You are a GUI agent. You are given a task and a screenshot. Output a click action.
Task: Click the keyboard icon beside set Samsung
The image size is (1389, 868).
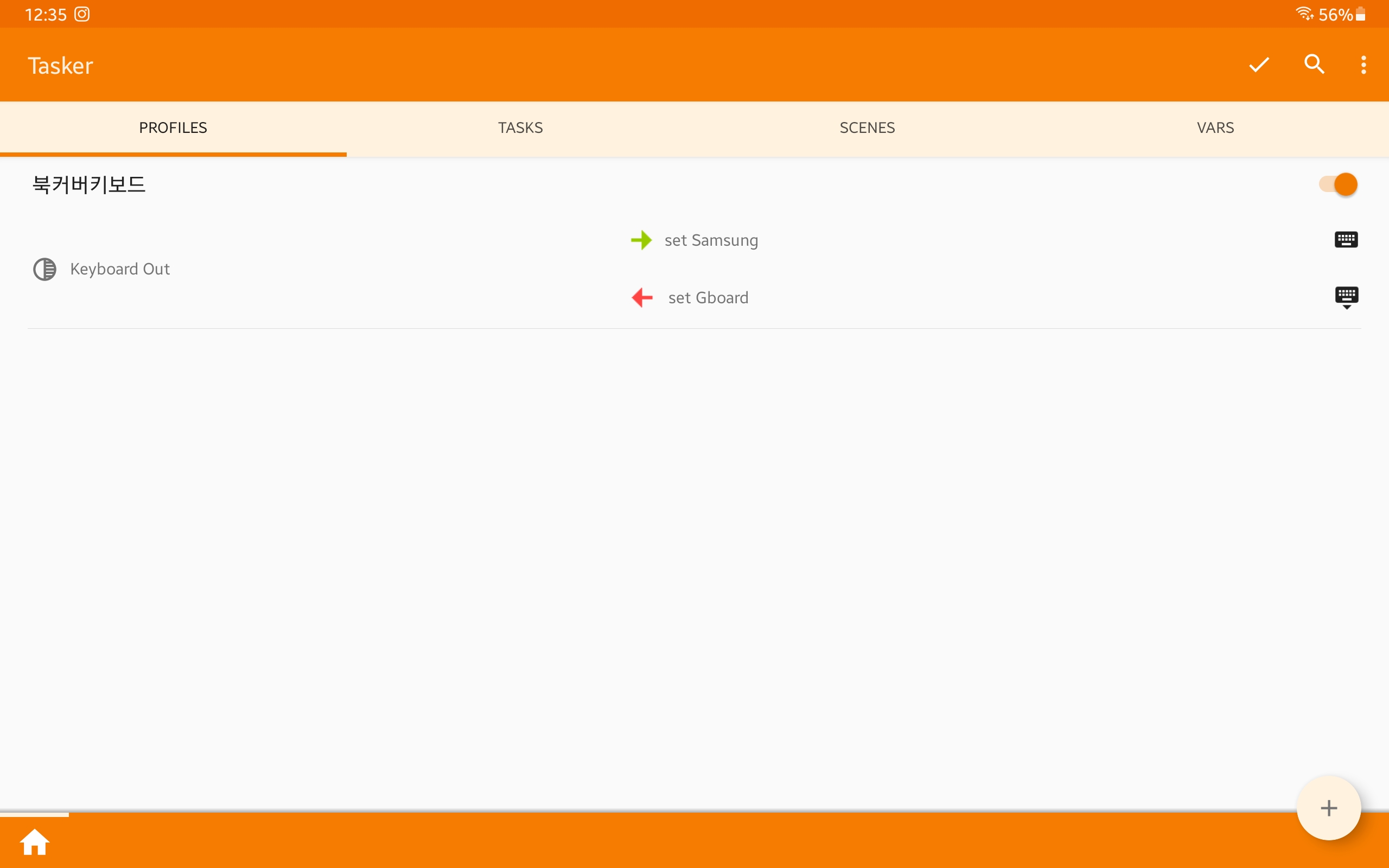click(1346, 239)
